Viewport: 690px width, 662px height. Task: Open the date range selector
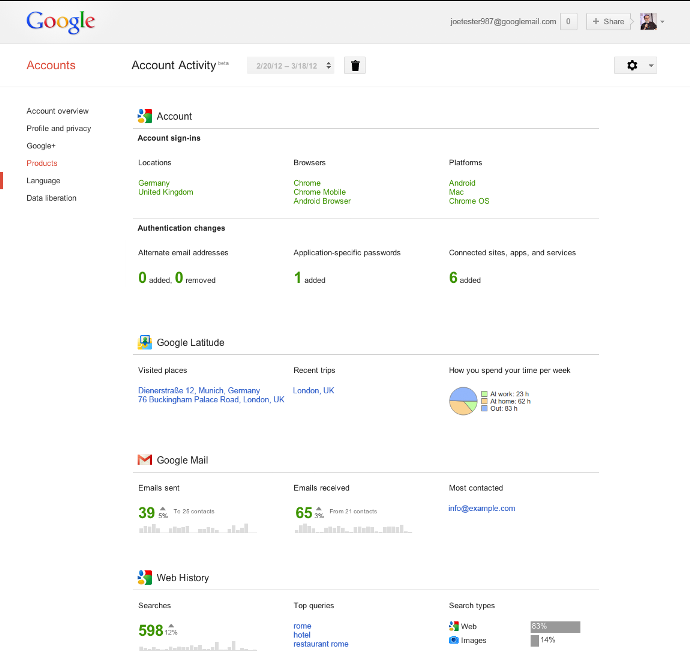point(291,66)
